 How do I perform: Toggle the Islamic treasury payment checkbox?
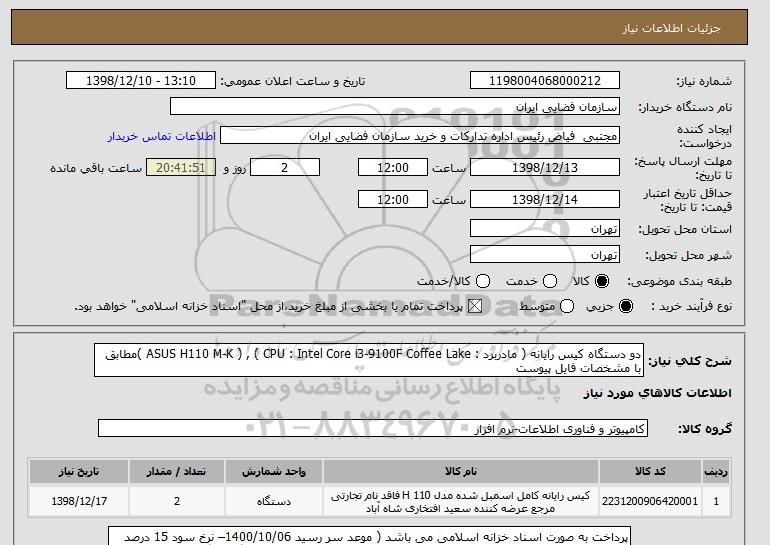pyautogui.click(x=475, y=306)
